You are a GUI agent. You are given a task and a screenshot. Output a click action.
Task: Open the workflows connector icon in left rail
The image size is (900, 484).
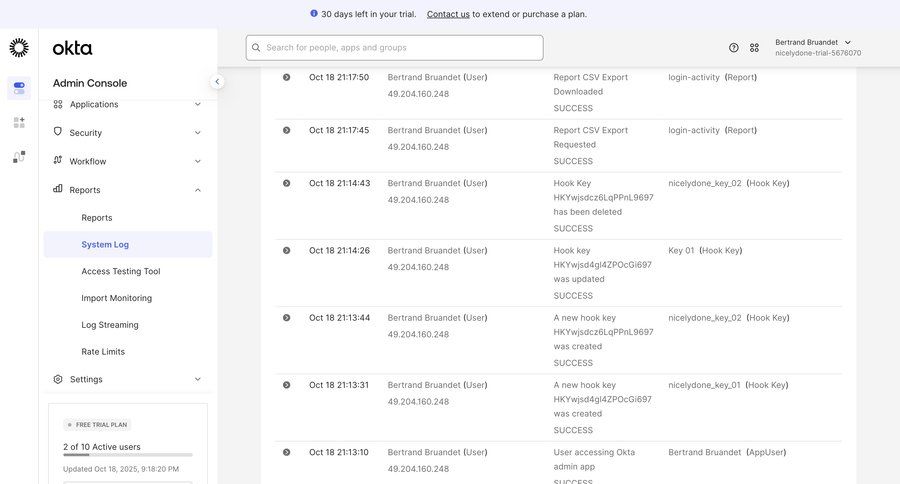(x=19, y=157)
